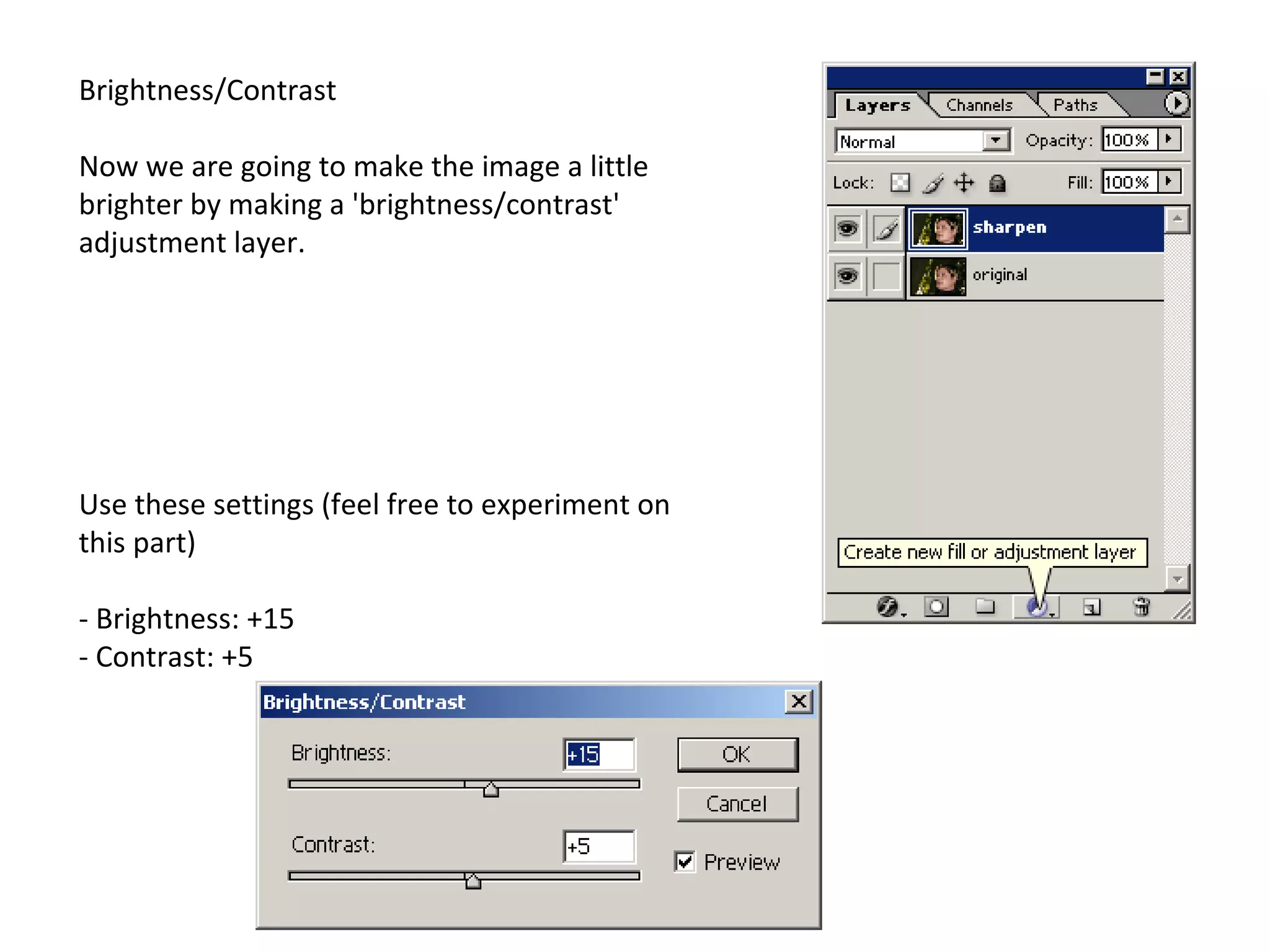Image resolution: width=1270 pixels, height=952 pixels.
Task: Click the Fill 100% field
Action: click(x=1130, y=182)
